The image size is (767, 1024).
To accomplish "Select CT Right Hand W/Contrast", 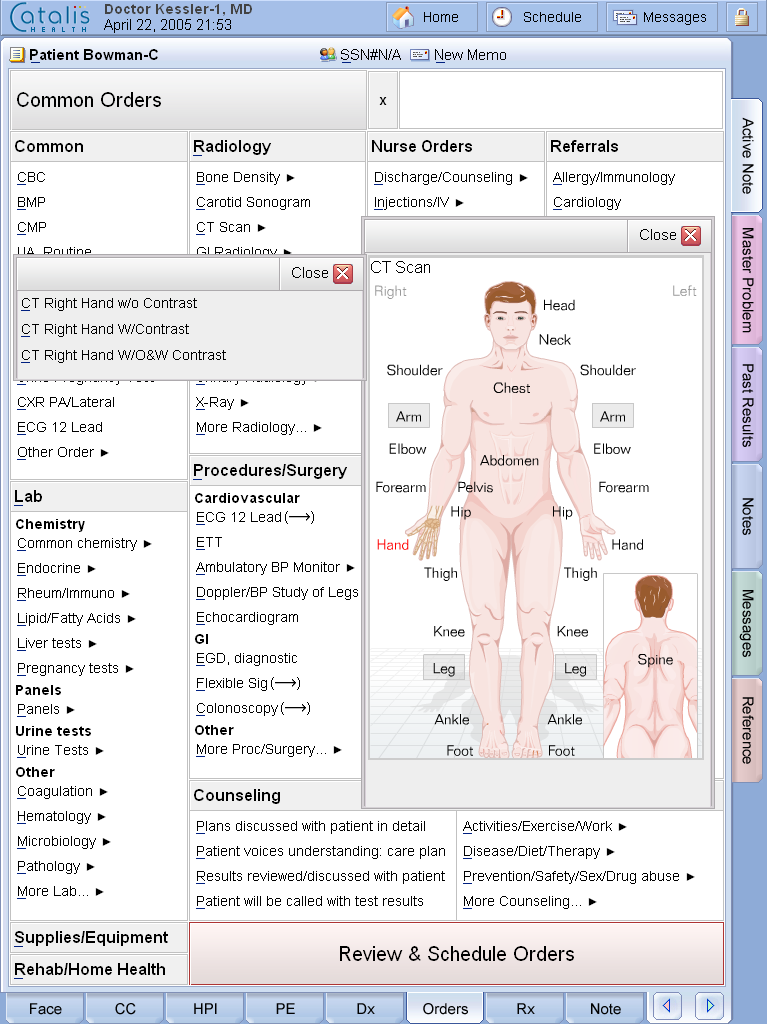I will 105,329.
